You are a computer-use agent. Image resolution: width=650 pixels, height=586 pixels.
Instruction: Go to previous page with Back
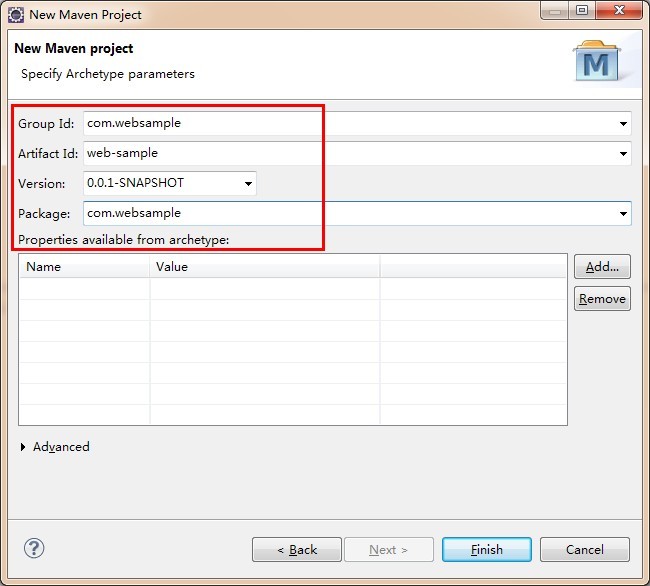(297, 550)
